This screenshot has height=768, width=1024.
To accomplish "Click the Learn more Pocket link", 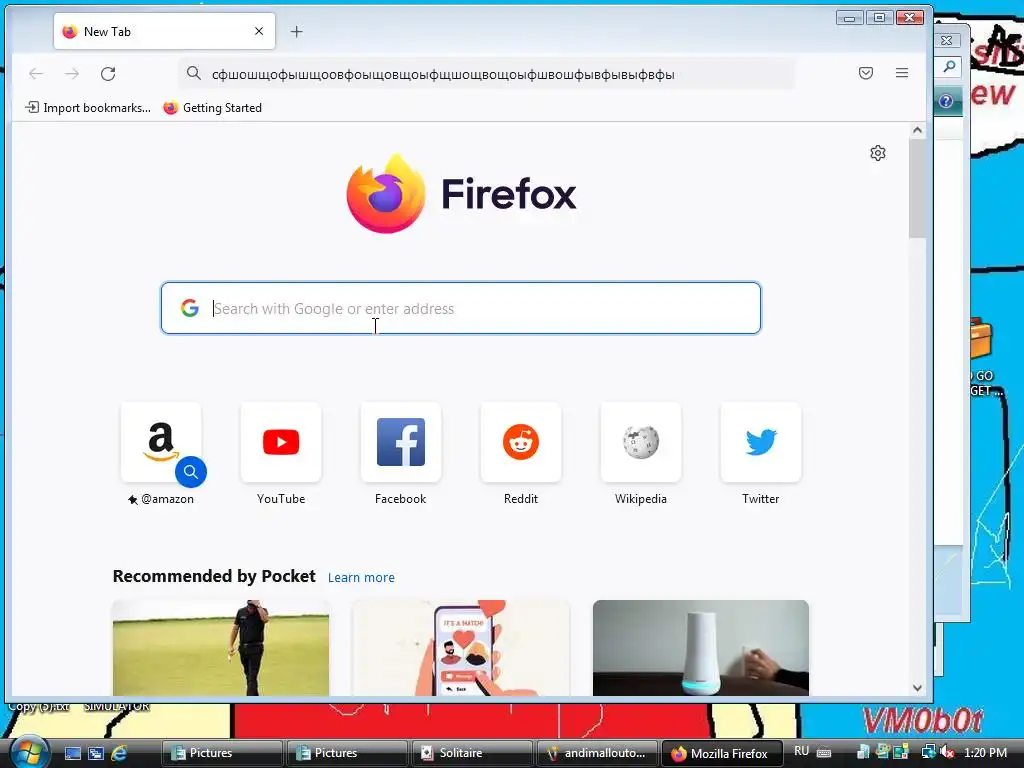I will click(361, 577).
